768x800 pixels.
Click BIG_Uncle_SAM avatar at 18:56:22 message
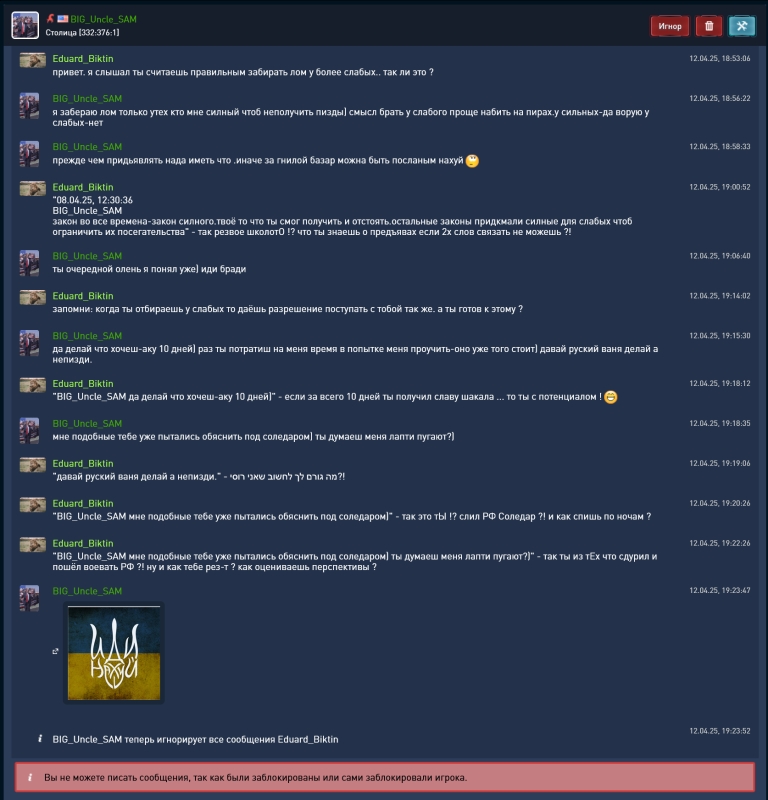29,106
